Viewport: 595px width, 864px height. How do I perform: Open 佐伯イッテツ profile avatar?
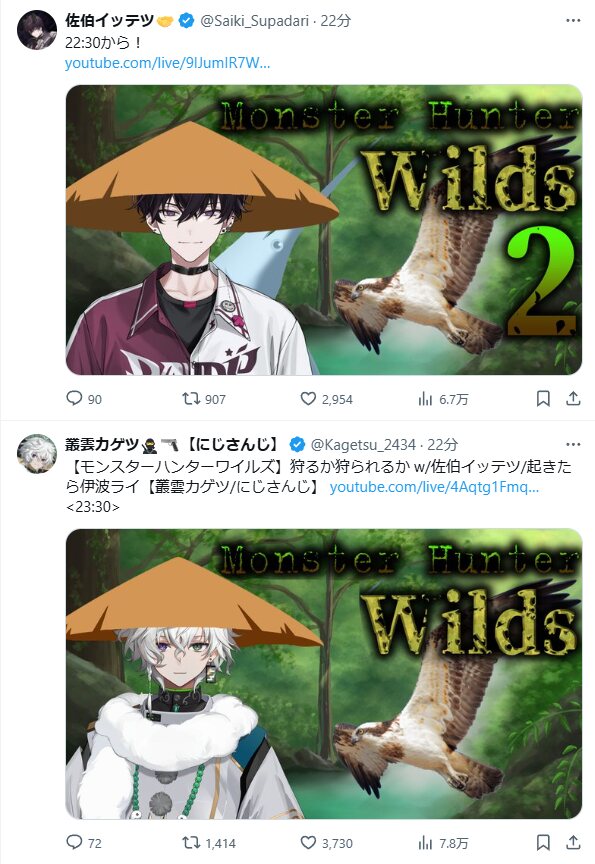click(x=37, y=30)
